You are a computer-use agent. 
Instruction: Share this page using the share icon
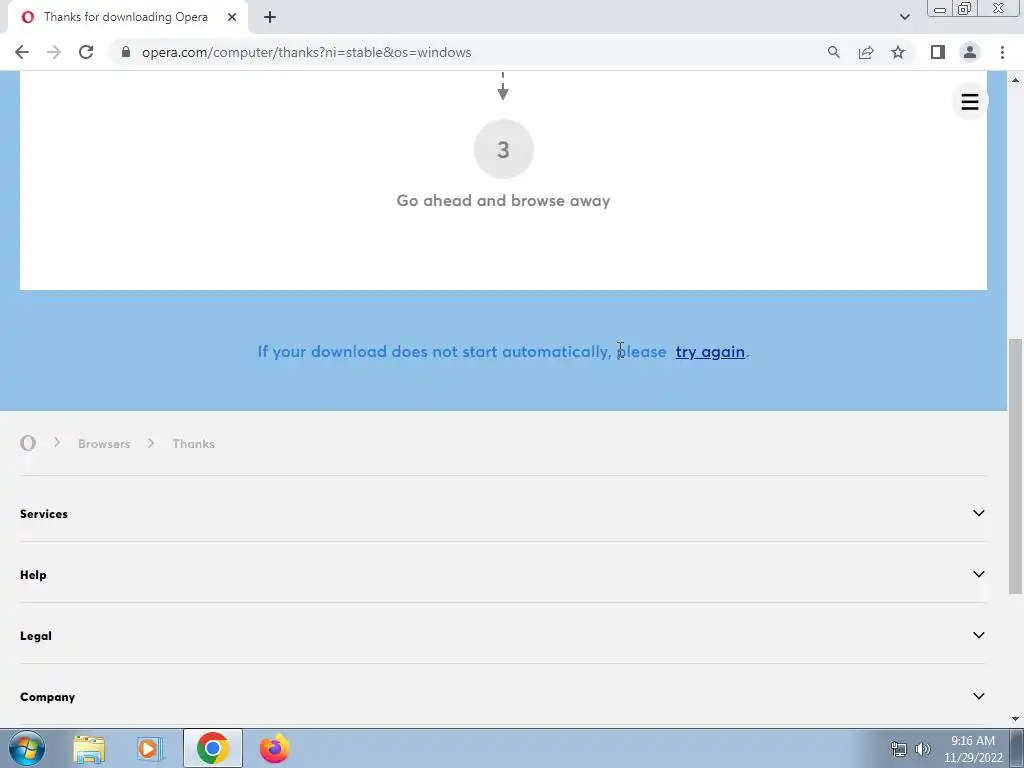(866, 52)
